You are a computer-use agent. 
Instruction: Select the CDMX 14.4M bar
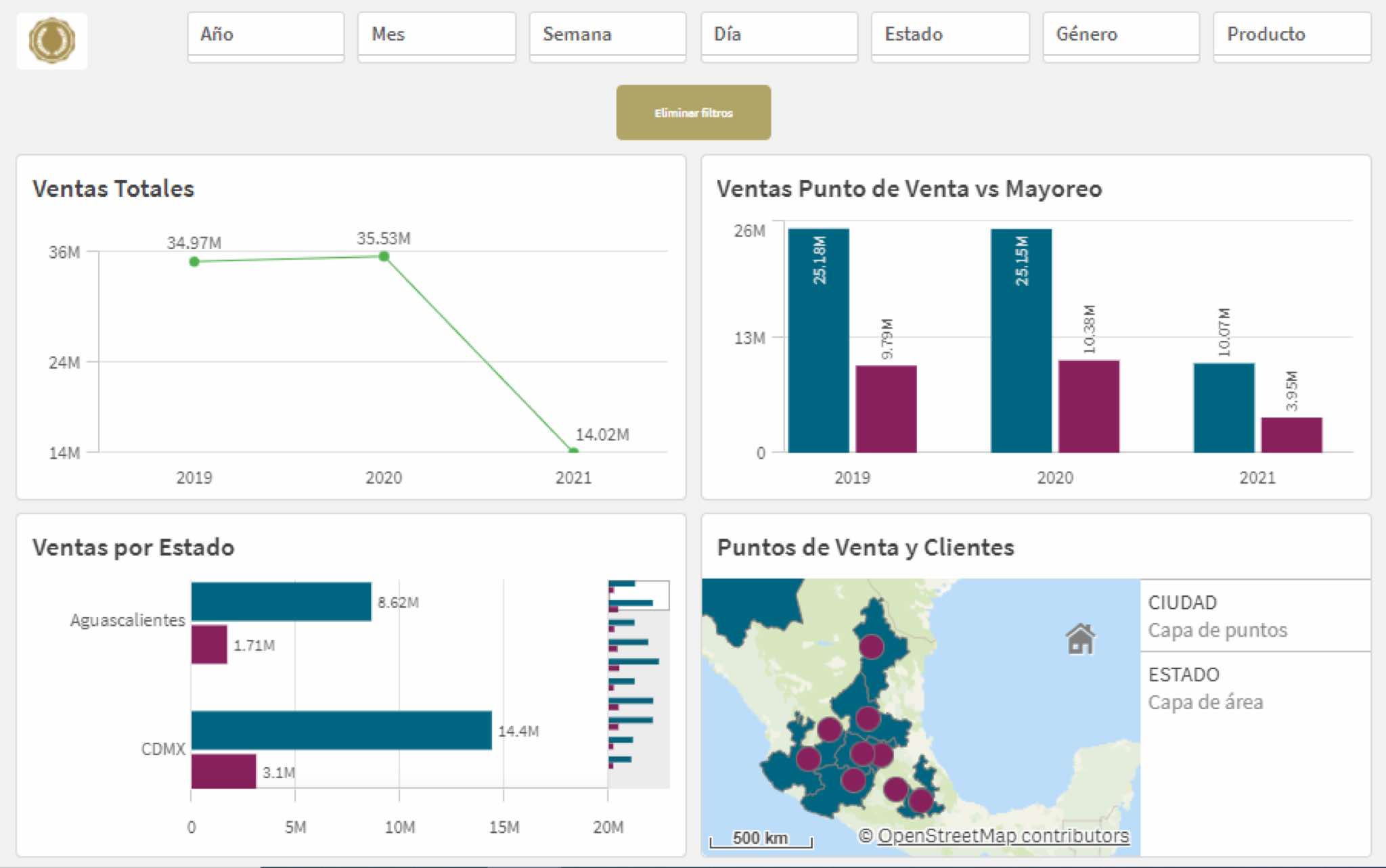[x=341, y=730]
